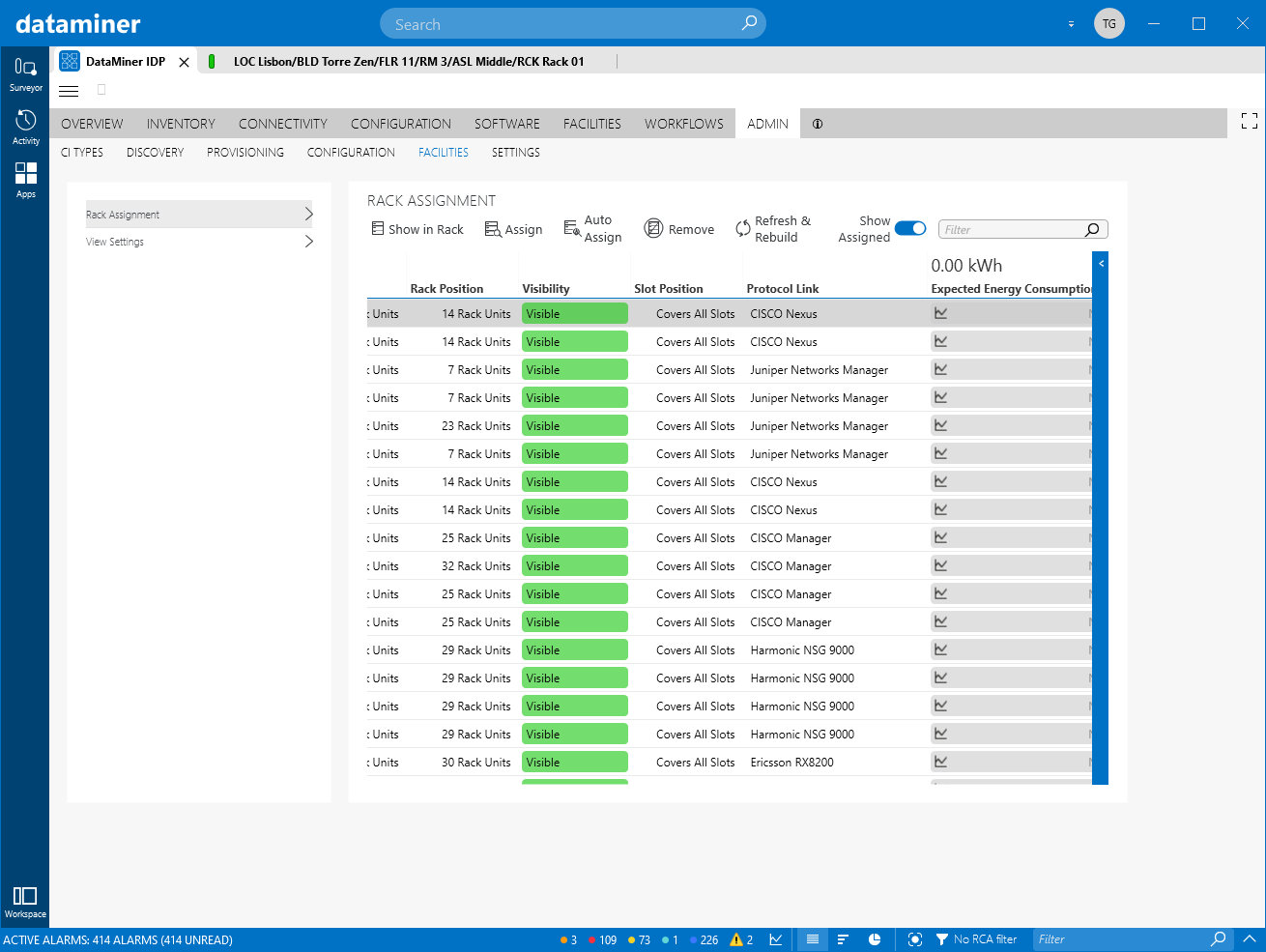The image size is (1266, 952).
Task: Open the DISCOVERY sub-tab
Action: coord(155,153)
